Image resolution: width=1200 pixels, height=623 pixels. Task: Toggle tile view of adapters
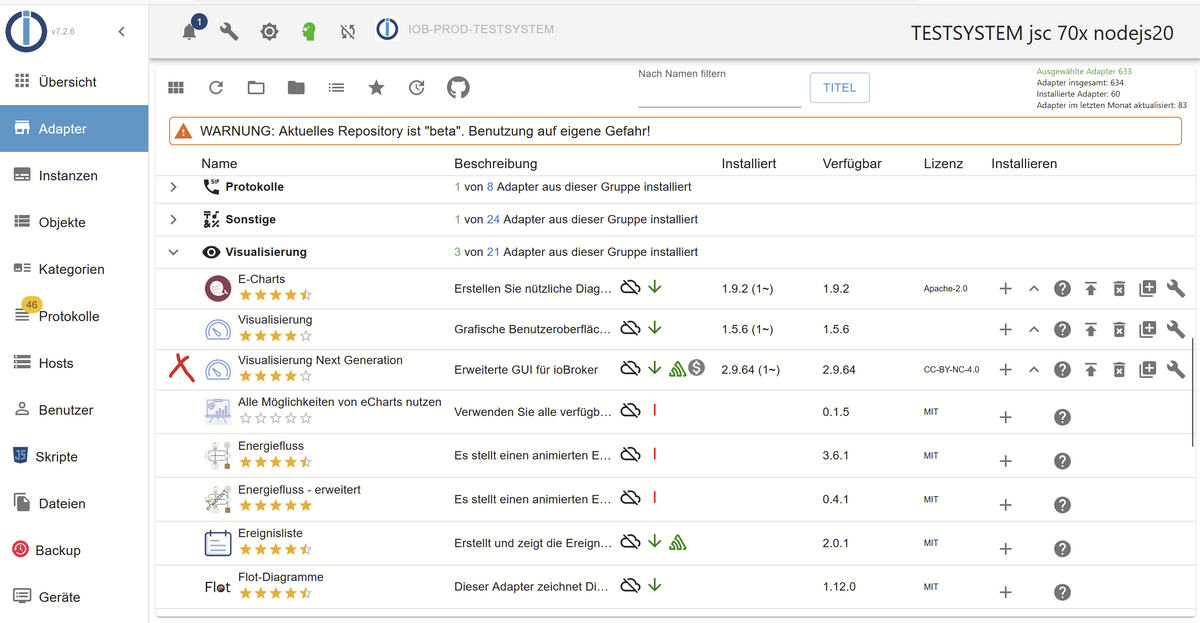click(x=176, y=88)
